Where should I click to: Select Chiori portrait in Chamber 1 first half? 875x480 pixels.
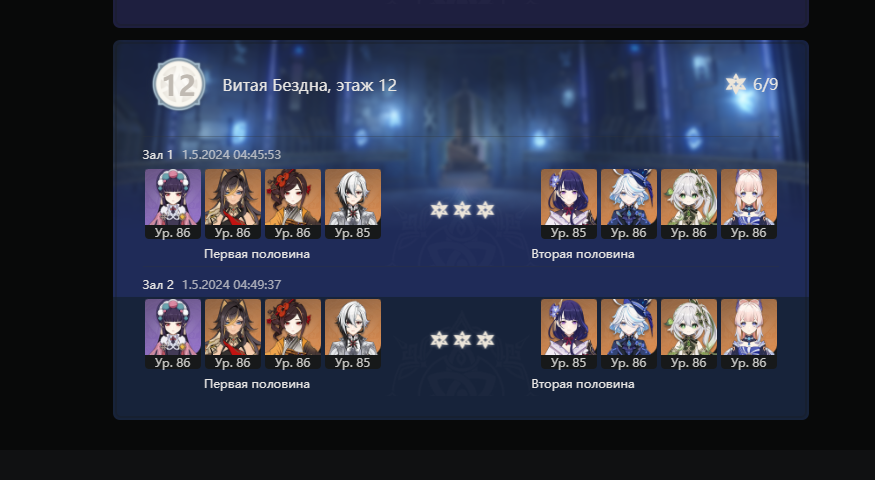[x=293, y=204]
